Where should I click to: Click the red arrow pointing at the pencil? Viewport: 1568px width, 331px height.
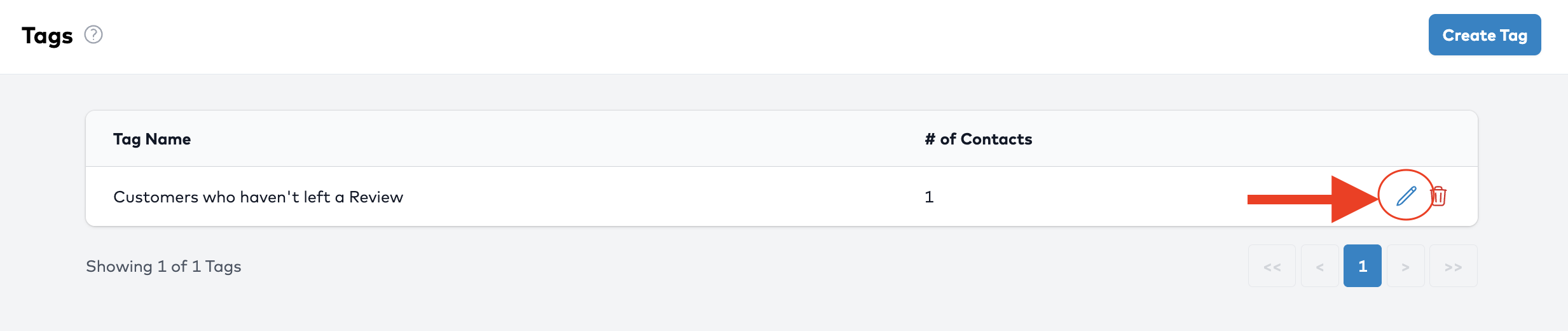click(1310, 199)
